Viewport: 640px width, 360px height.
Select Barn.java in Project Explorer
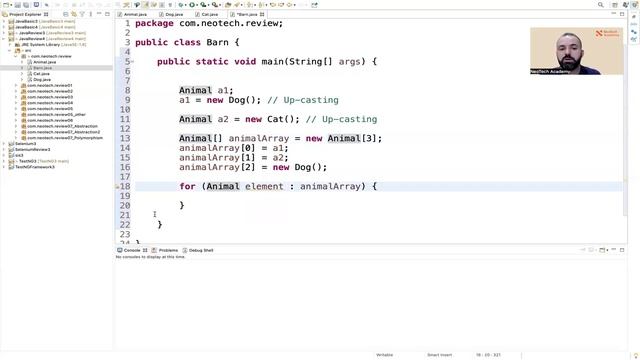[x=40, y=68]
